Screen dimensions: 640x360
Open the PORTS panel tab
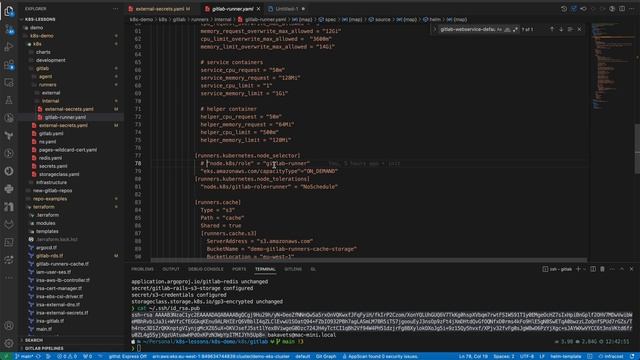pyautogui.click(x=239, y=269)
